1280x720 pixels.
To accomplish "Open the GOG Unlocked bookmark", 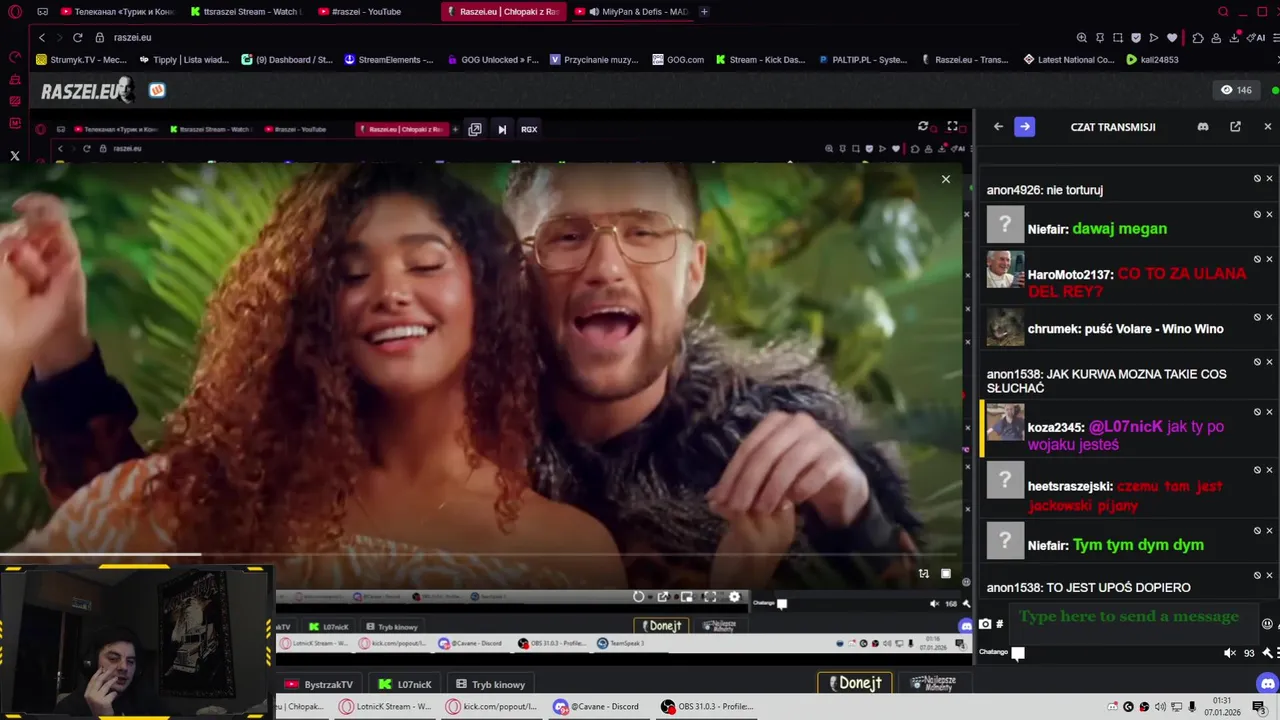I will click(493, 59).
